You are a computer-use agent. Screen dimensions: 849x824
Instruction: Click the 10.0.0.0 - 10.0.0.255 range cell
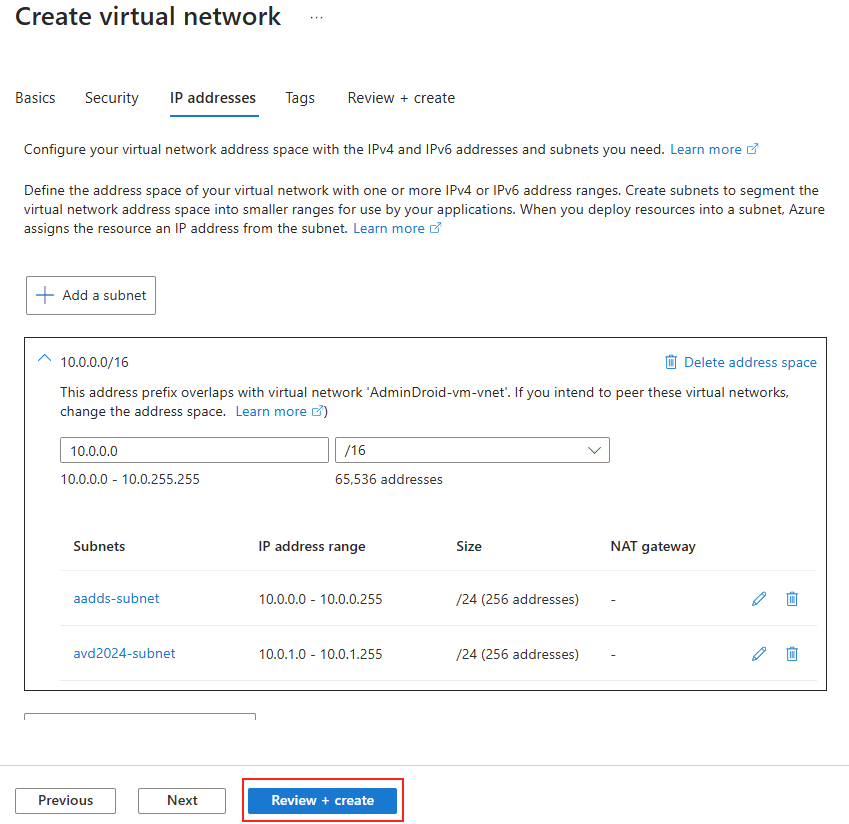(x=321, y=599)
